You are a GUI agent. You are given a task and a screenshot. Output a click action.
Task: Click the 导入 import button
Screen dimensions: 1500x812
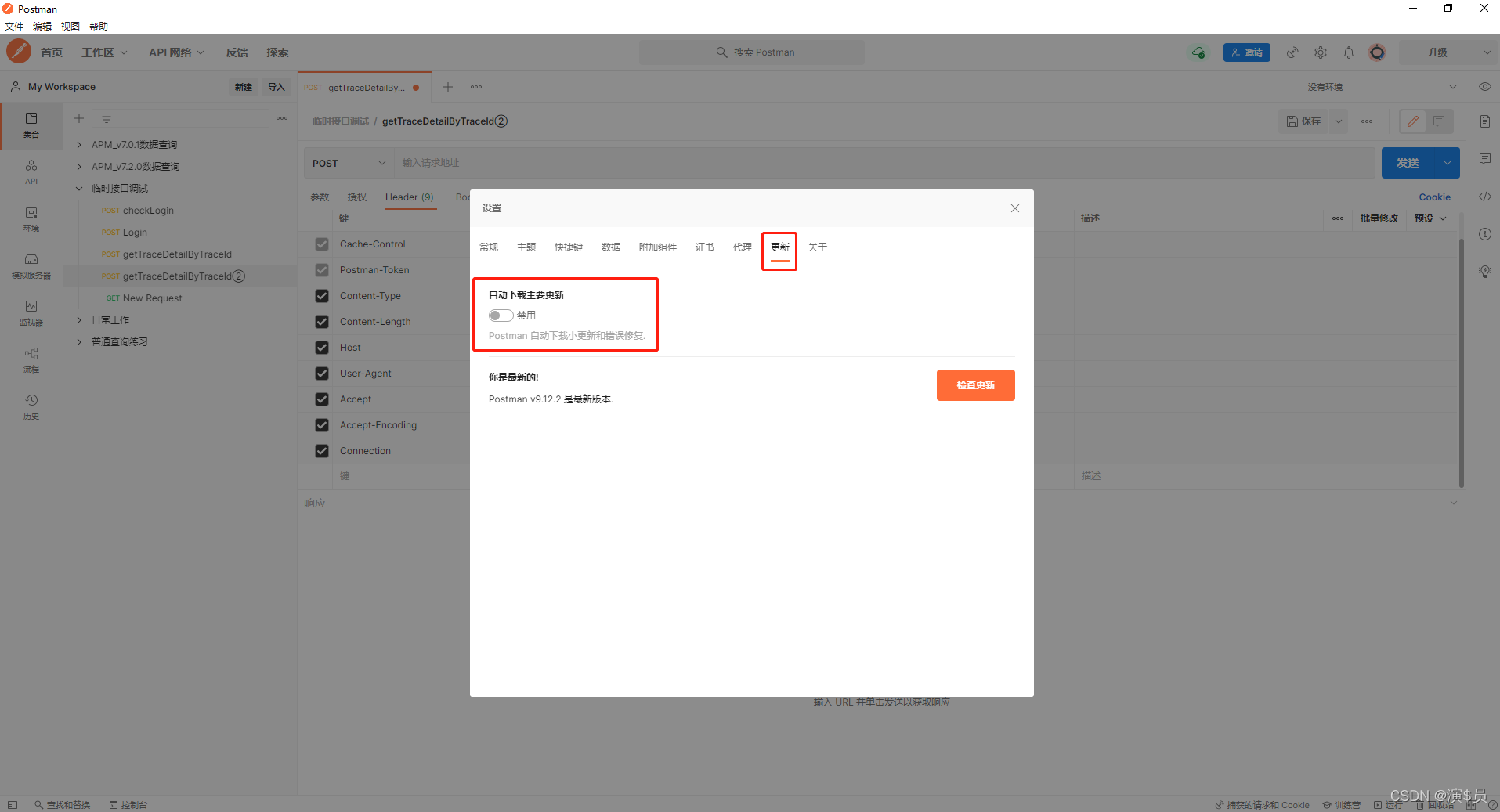click(277, 87)
